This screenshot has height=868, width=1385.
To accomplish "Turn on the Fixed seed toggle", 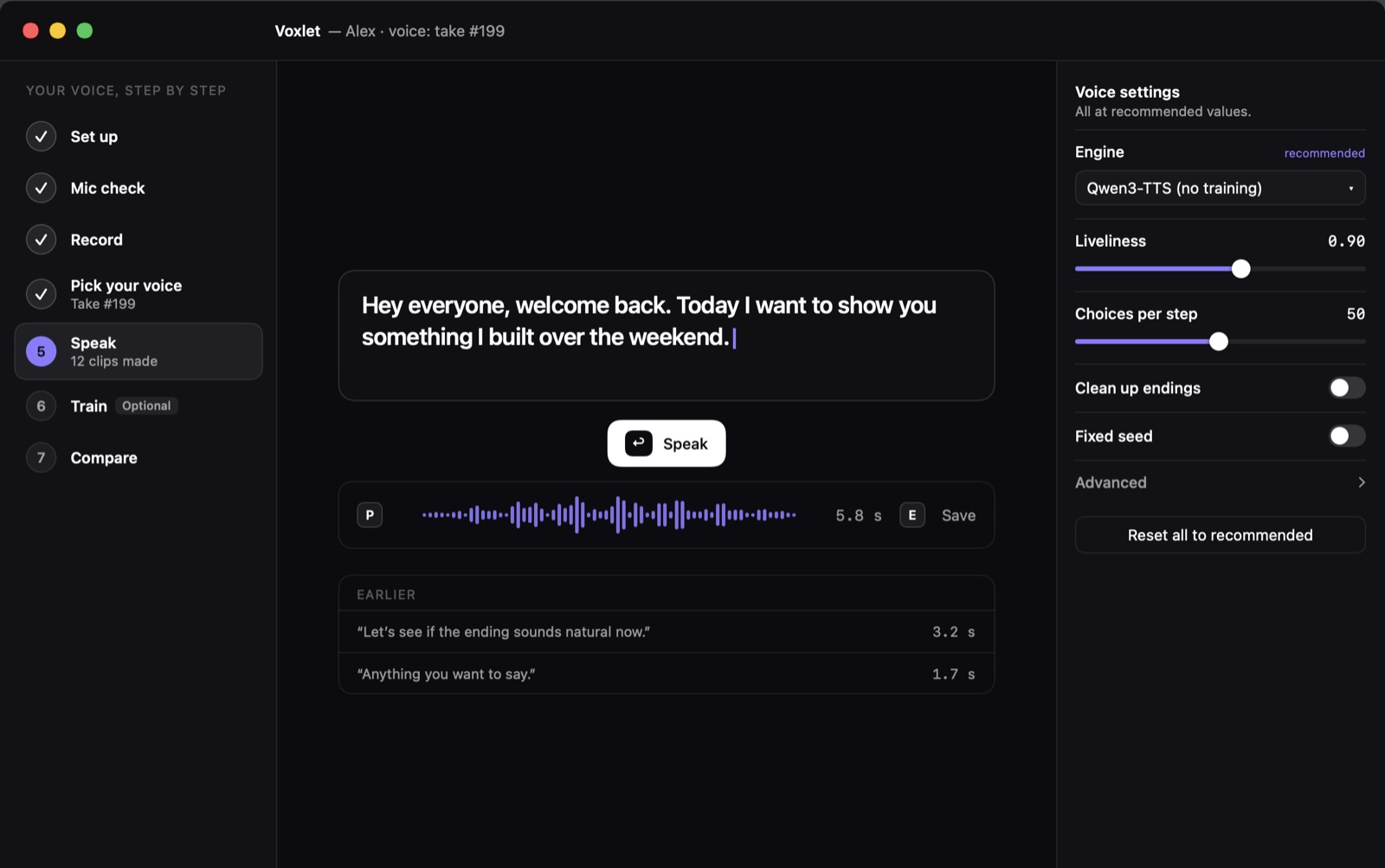I will point(1347,436).
